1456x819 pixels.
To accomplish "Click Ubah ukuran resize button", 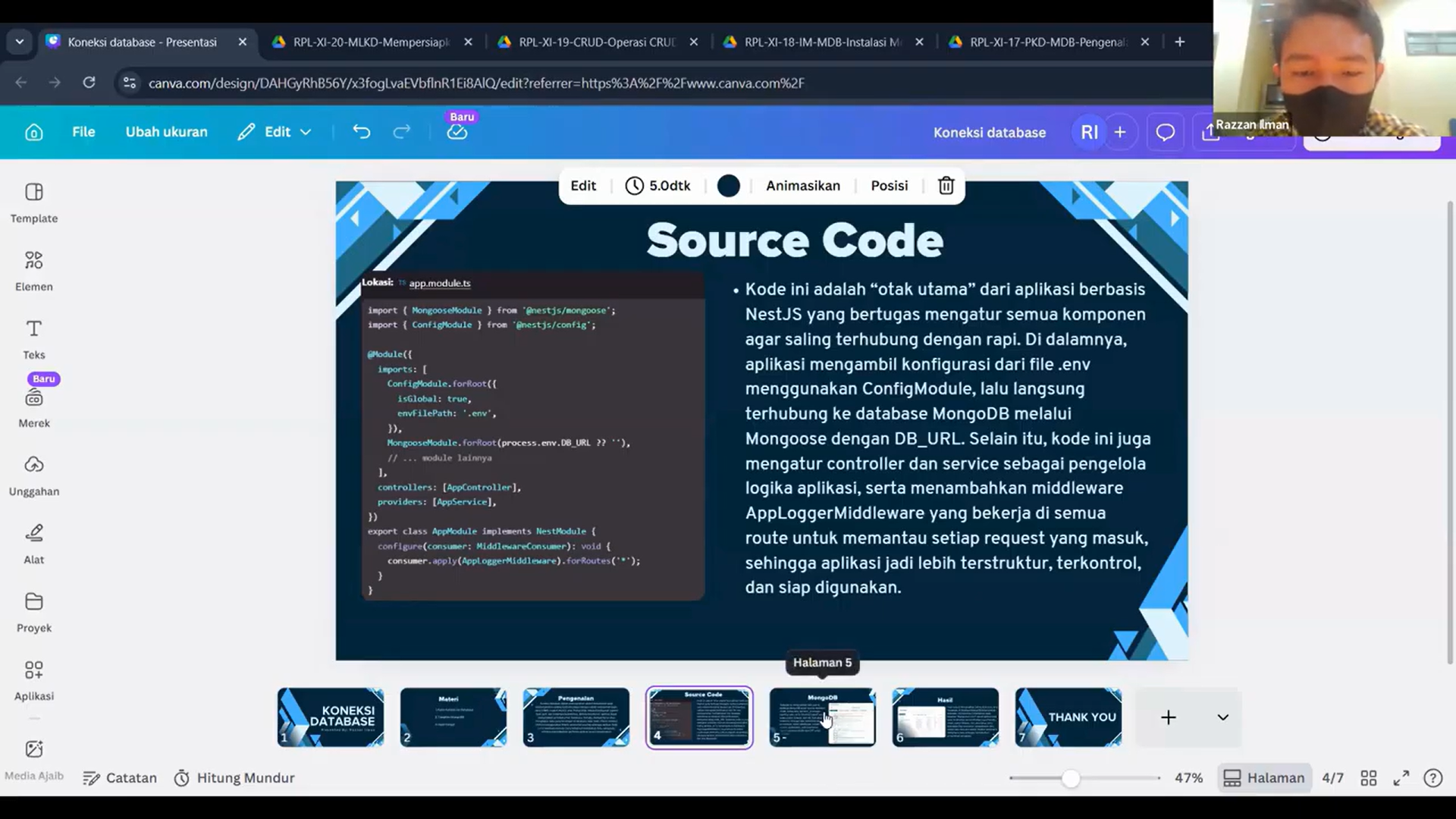I will [x=166, y=132].
